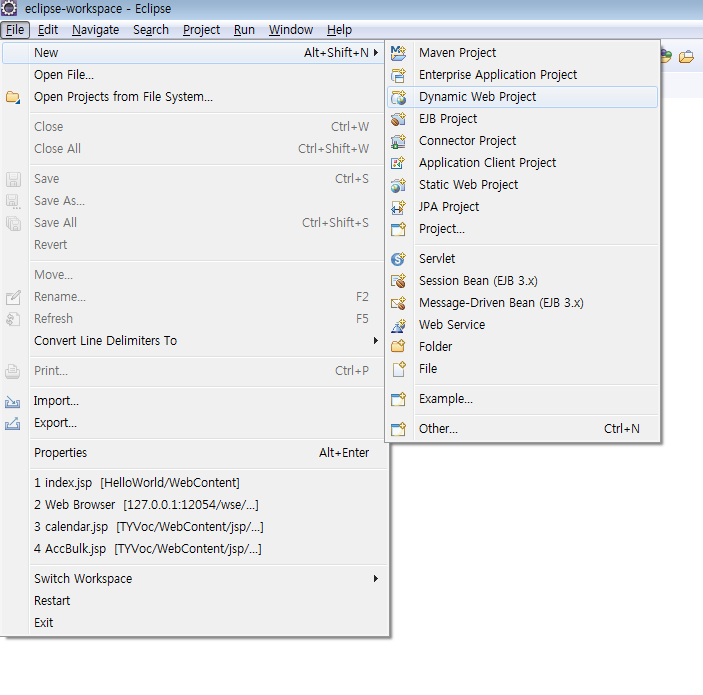Select Application Client Project entry
Image resolution: width=703 pixels, height=695 pixels.
point(522,163)
